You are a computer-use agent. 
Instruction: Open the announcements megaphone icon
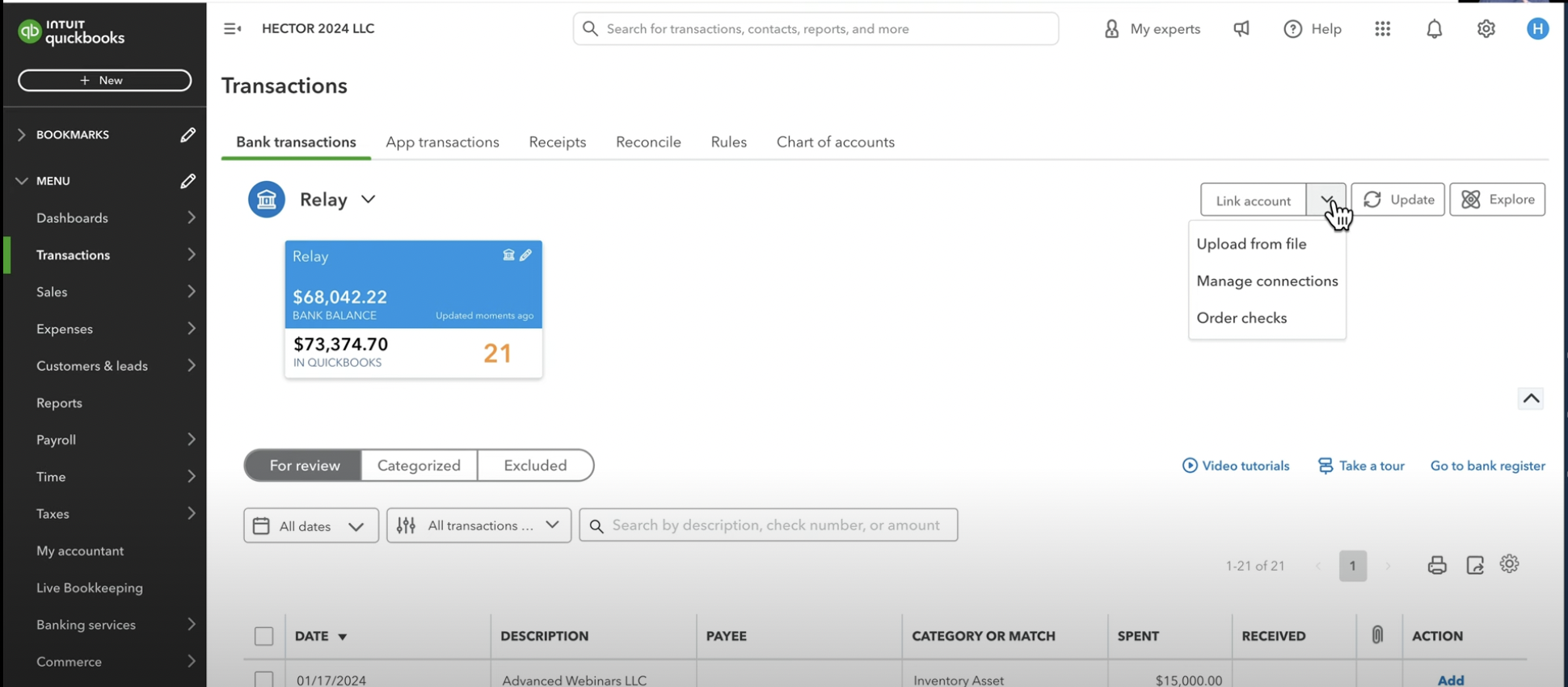(1241, 29)
